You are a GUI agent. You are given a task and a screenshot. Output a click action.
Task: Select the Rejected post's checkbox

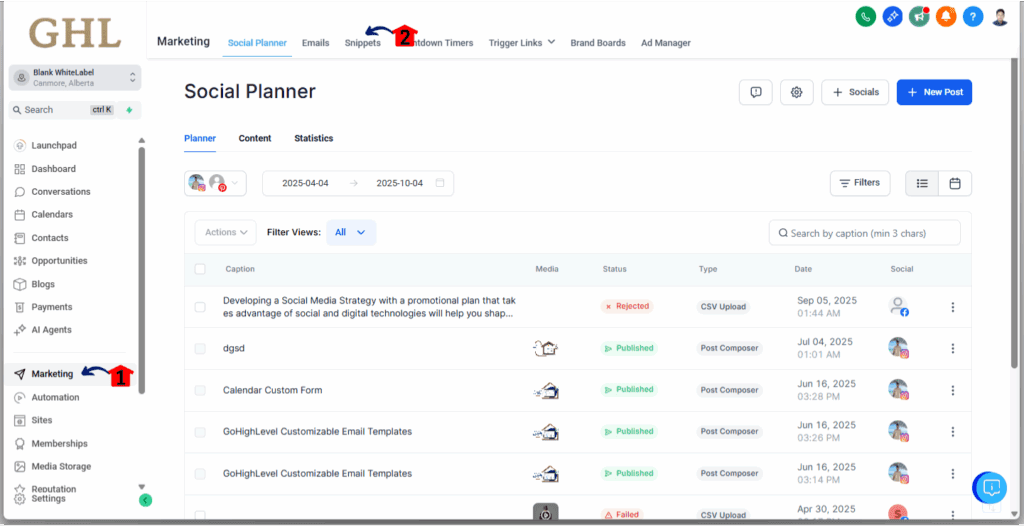(200, 307)
